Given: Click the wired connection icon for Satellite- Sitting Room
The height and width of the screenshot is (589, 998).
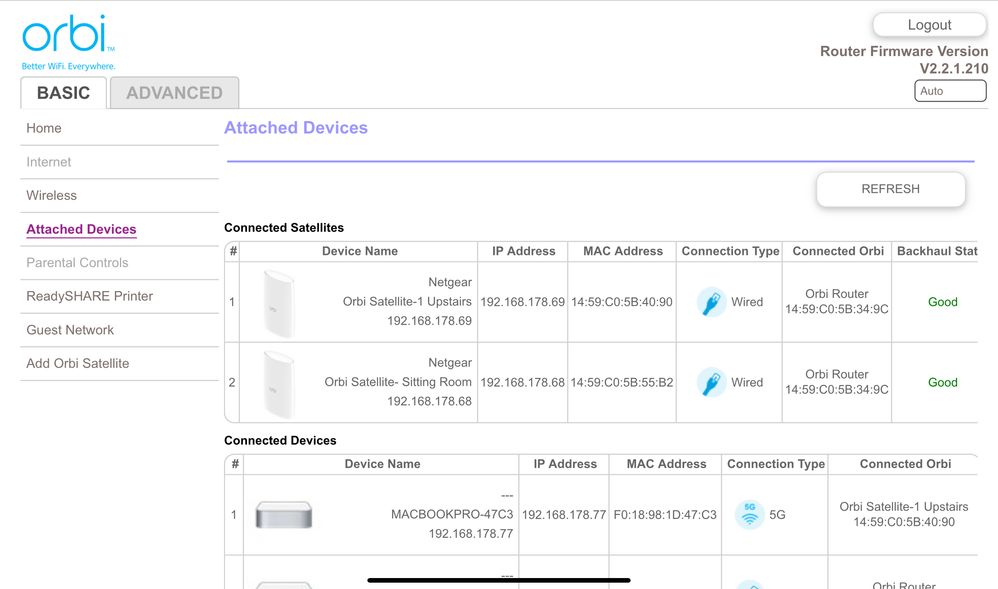Looking at the screenshot, I should tap(711, 382).
